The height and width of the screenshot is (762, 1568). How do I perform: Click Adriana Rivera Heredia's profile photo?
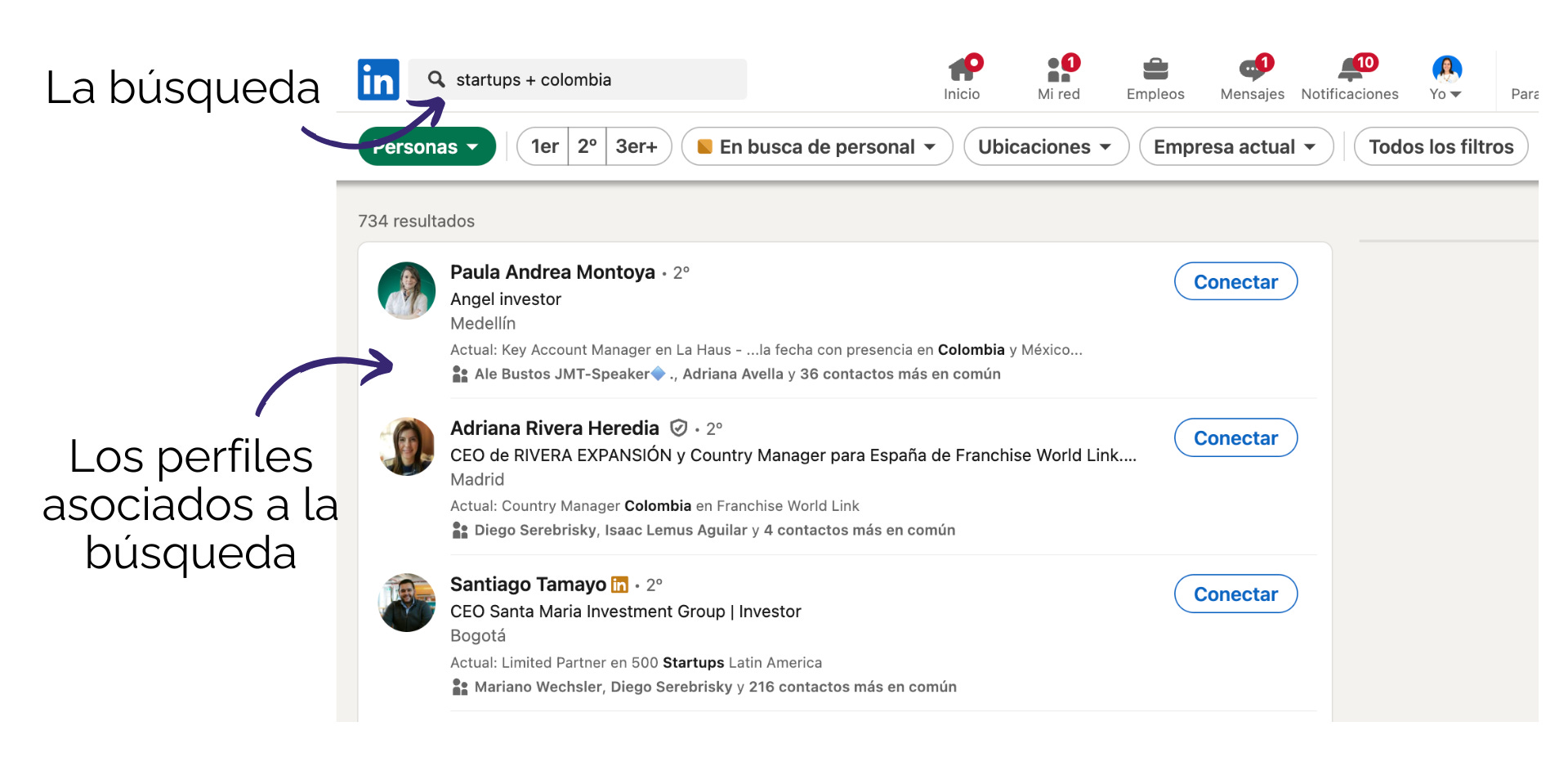[x=407, y=446]
